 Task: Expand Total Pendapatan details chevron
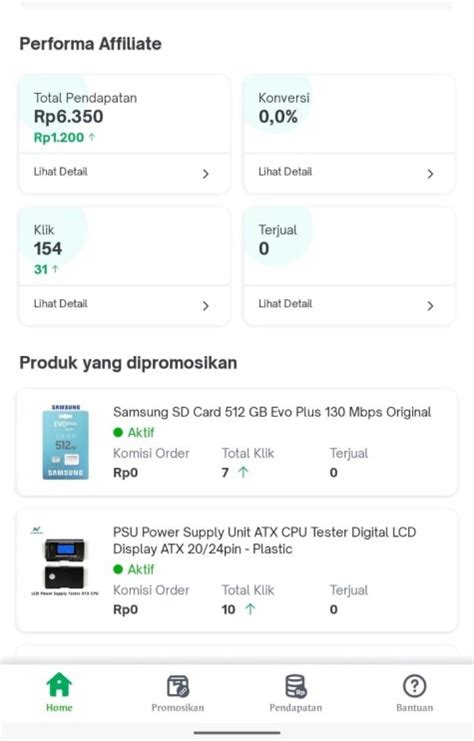[206, 174]
